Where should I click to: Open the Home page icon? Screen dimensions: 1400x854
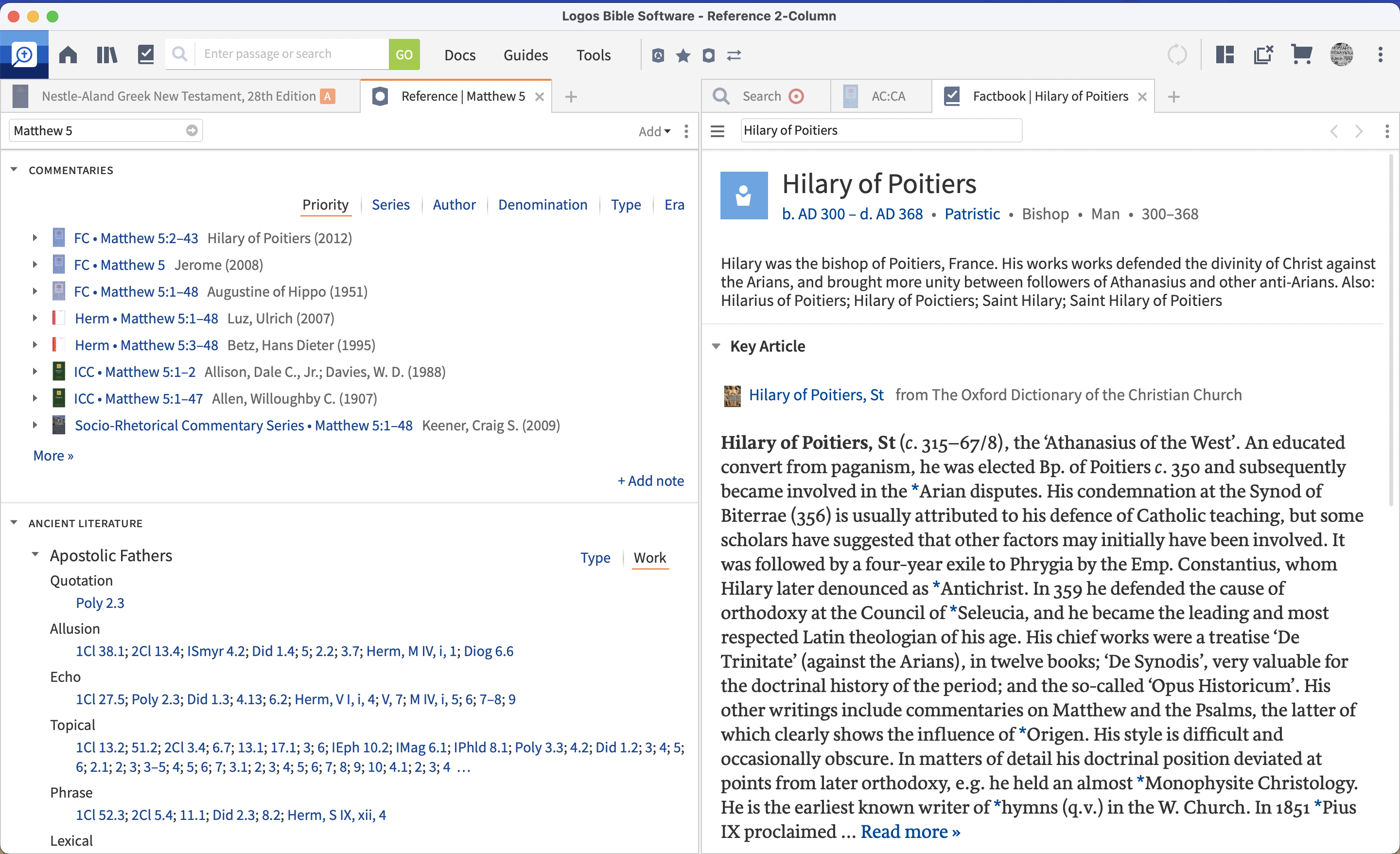click(68, 54)
